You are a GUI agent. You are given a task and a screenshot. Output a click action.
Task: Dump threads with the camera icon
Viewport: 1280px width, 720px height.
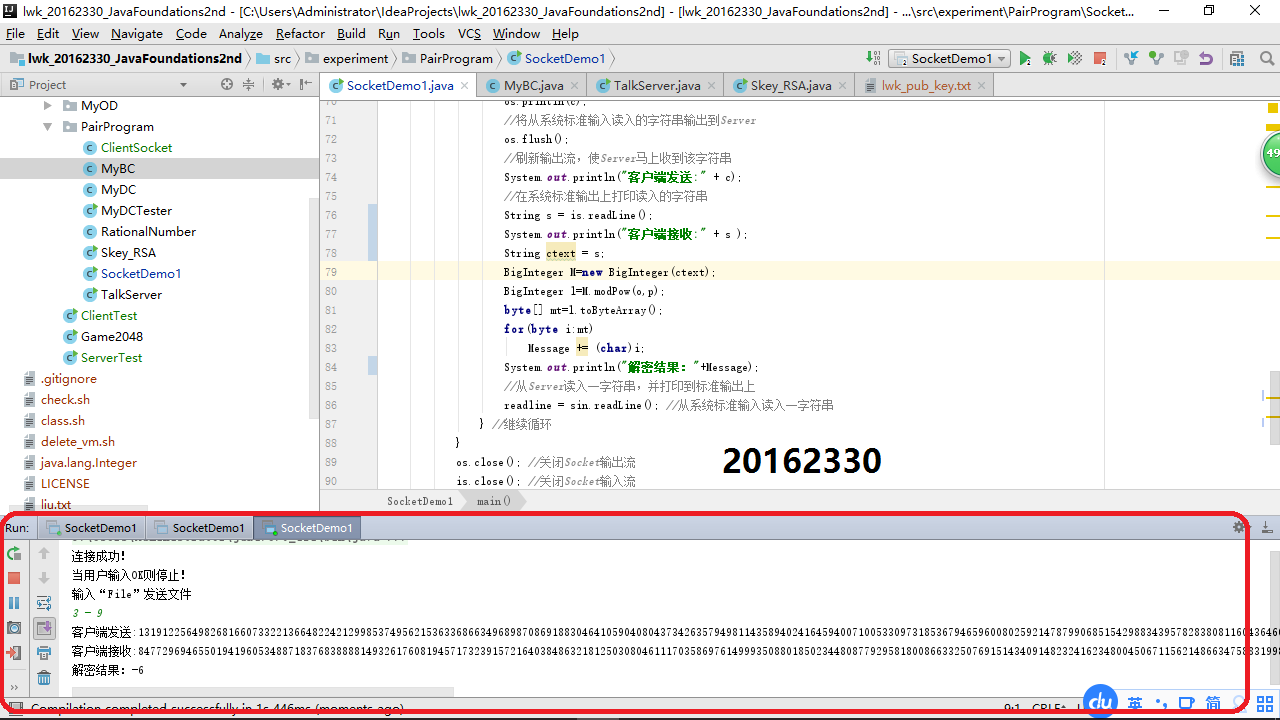pyautogui.click(x=14, y=627)
